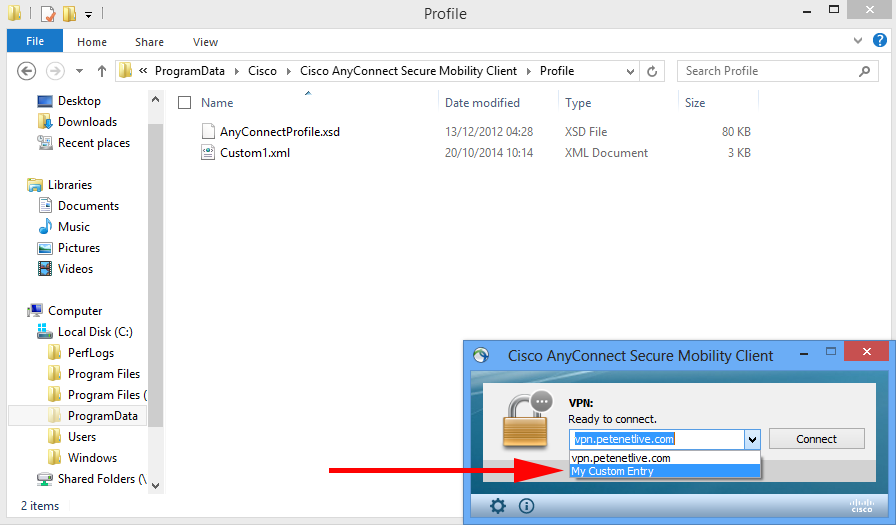Expand the ribbon with the chevron
Screen dimensions: 896x525
[858, 41]
